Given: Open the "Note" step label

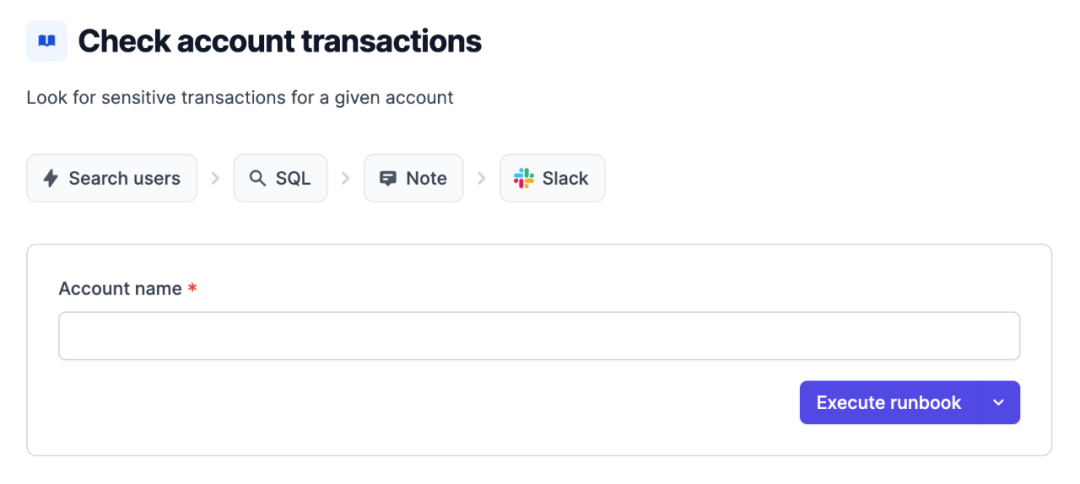Looking at the screenshot, I should click(426, 178).
